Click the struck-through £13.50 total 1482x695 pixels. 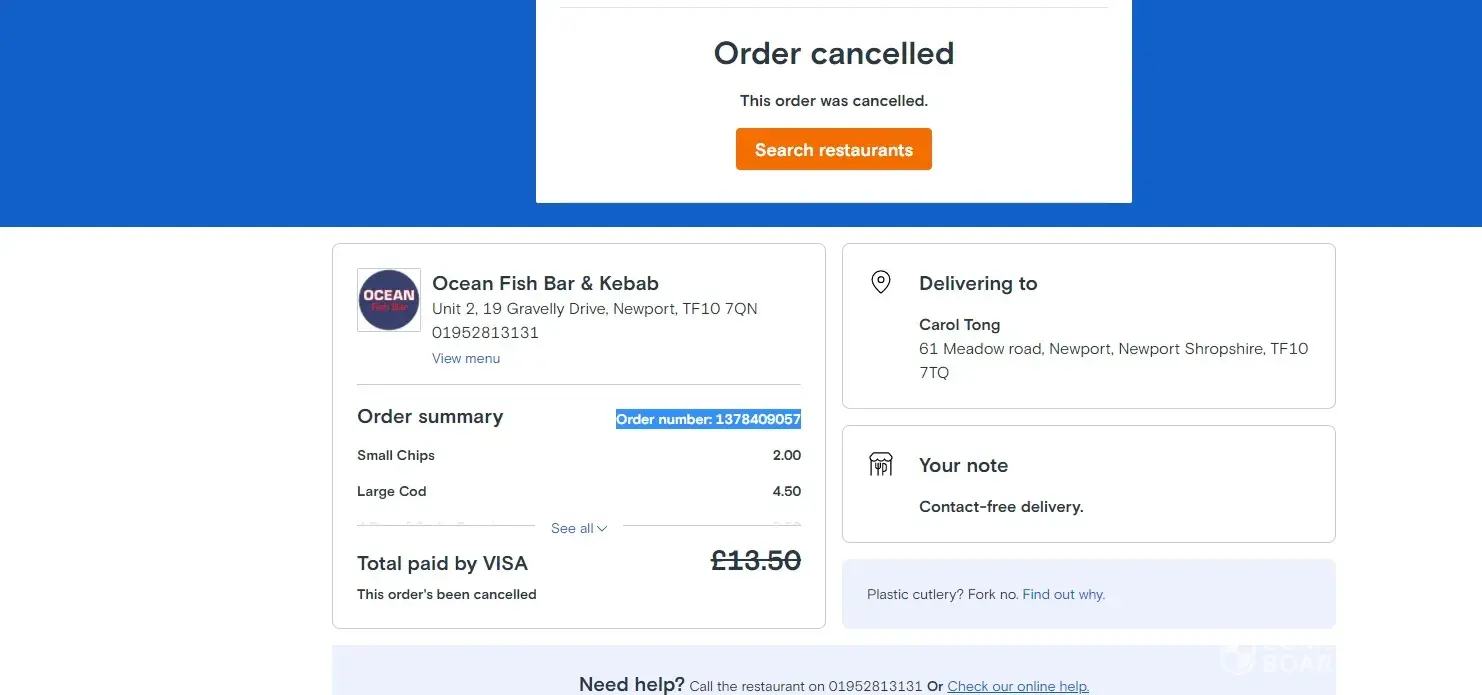point(756,561)
